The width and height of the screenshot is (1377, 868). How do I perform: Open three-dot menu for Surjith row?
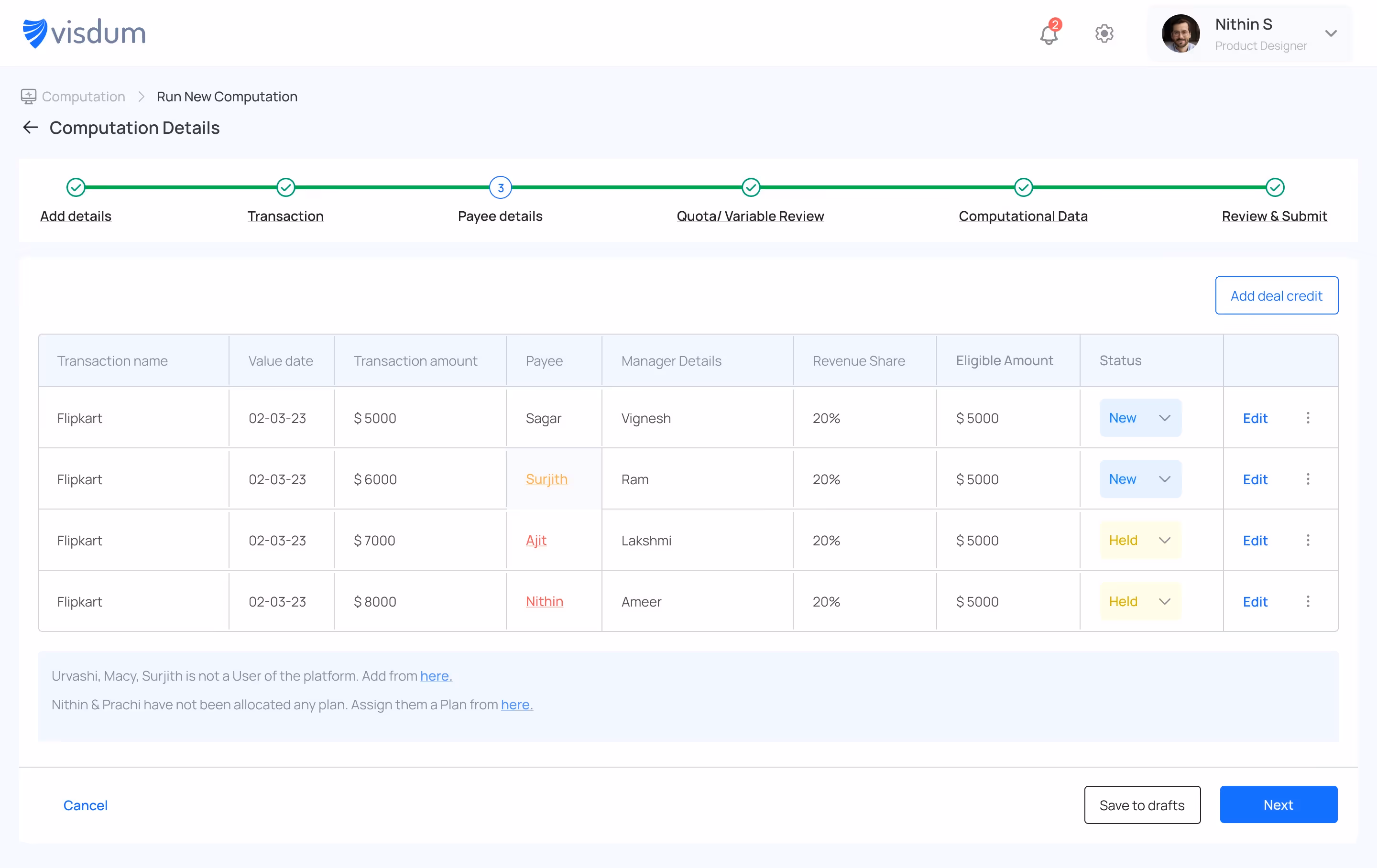[1308, 478]
